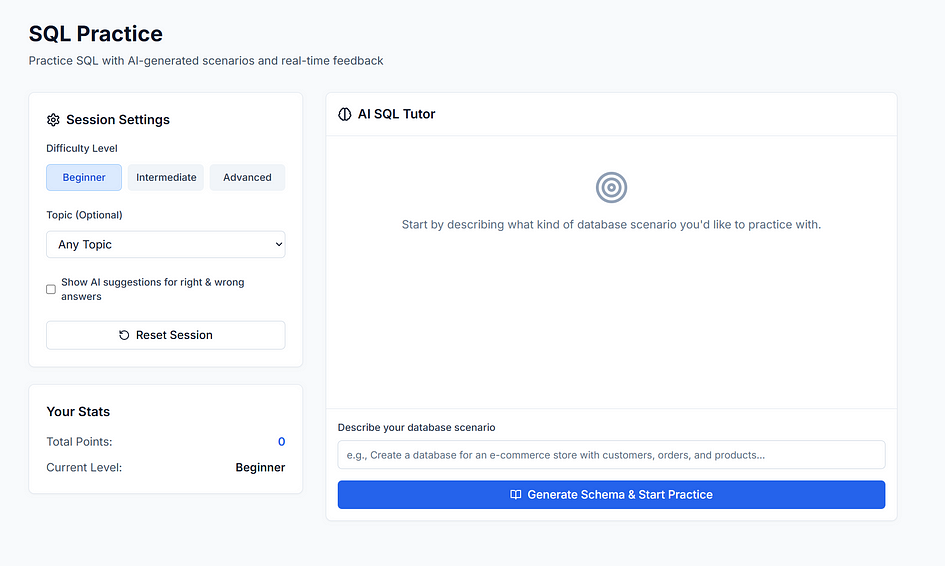Click the Current Level value Beginner
This screenshot has height=566, width=945.
click(260, 468)
